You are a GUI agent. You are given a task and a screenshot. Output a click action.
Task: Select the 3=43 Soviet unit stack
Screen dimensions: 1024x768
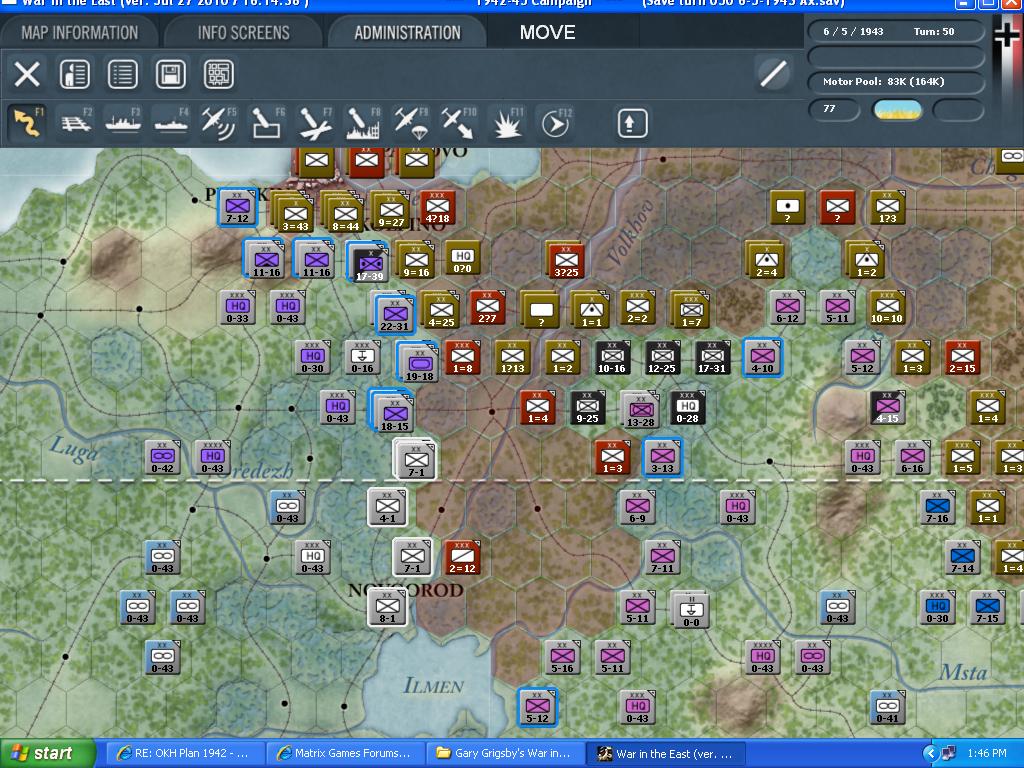coord(295,213)
